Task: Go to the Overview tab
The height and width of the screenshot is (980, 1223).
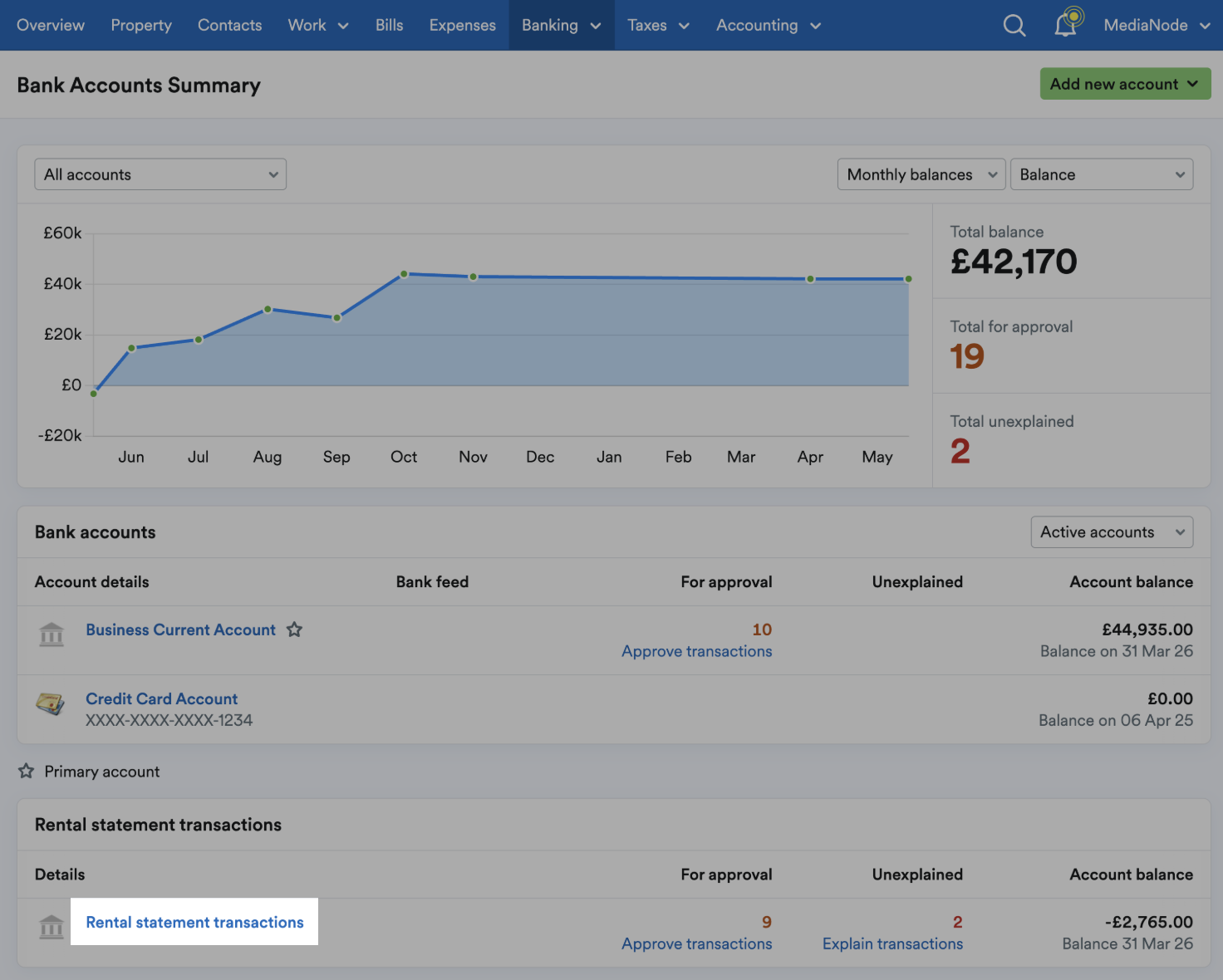Action: [x=51, y=26]
